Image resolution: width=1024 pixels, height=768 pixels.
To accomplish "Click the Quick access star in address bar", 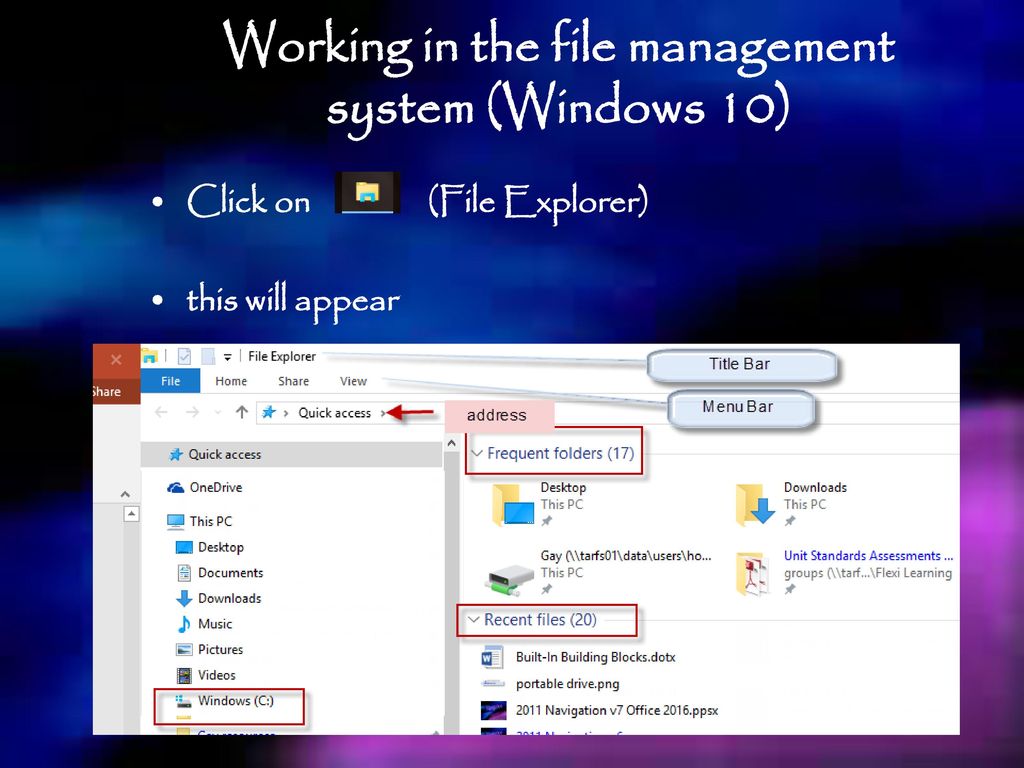I will (x=269, y=412).
